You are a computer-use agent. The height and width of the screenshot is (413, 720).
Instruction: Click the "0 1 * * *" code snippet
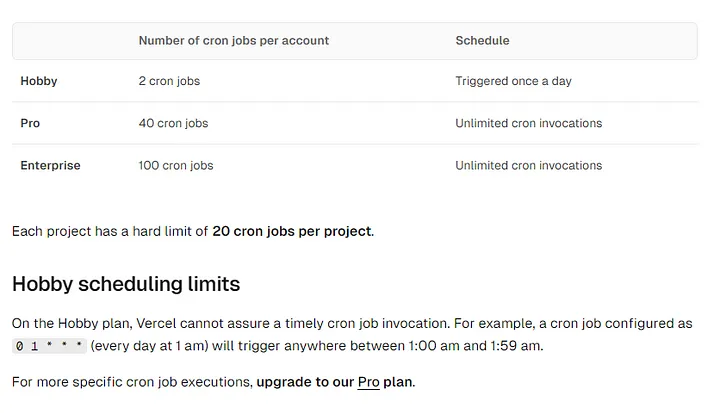tap(49, 346)
